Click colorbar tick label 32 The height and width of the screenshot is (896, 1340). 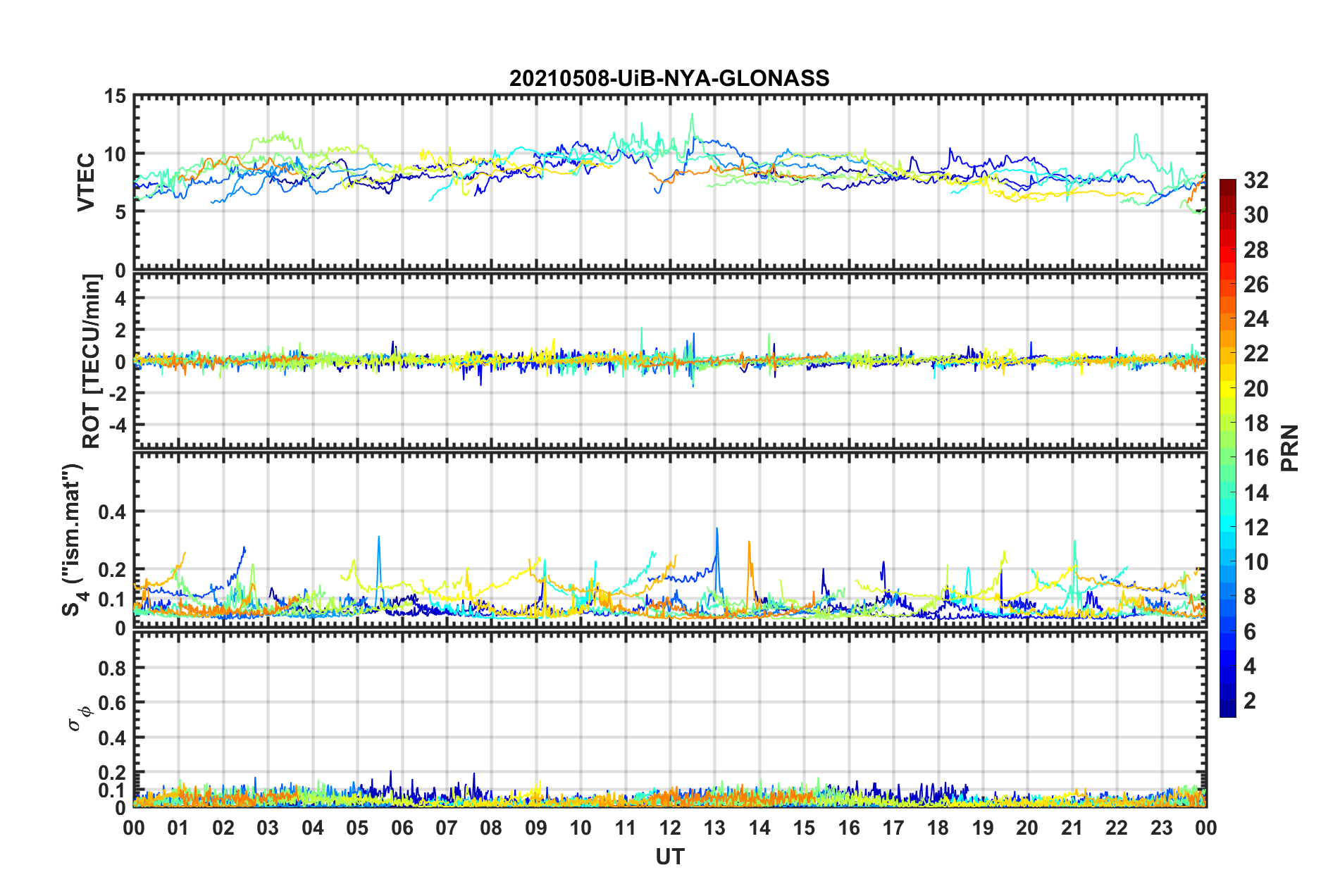pos(1255,180)
